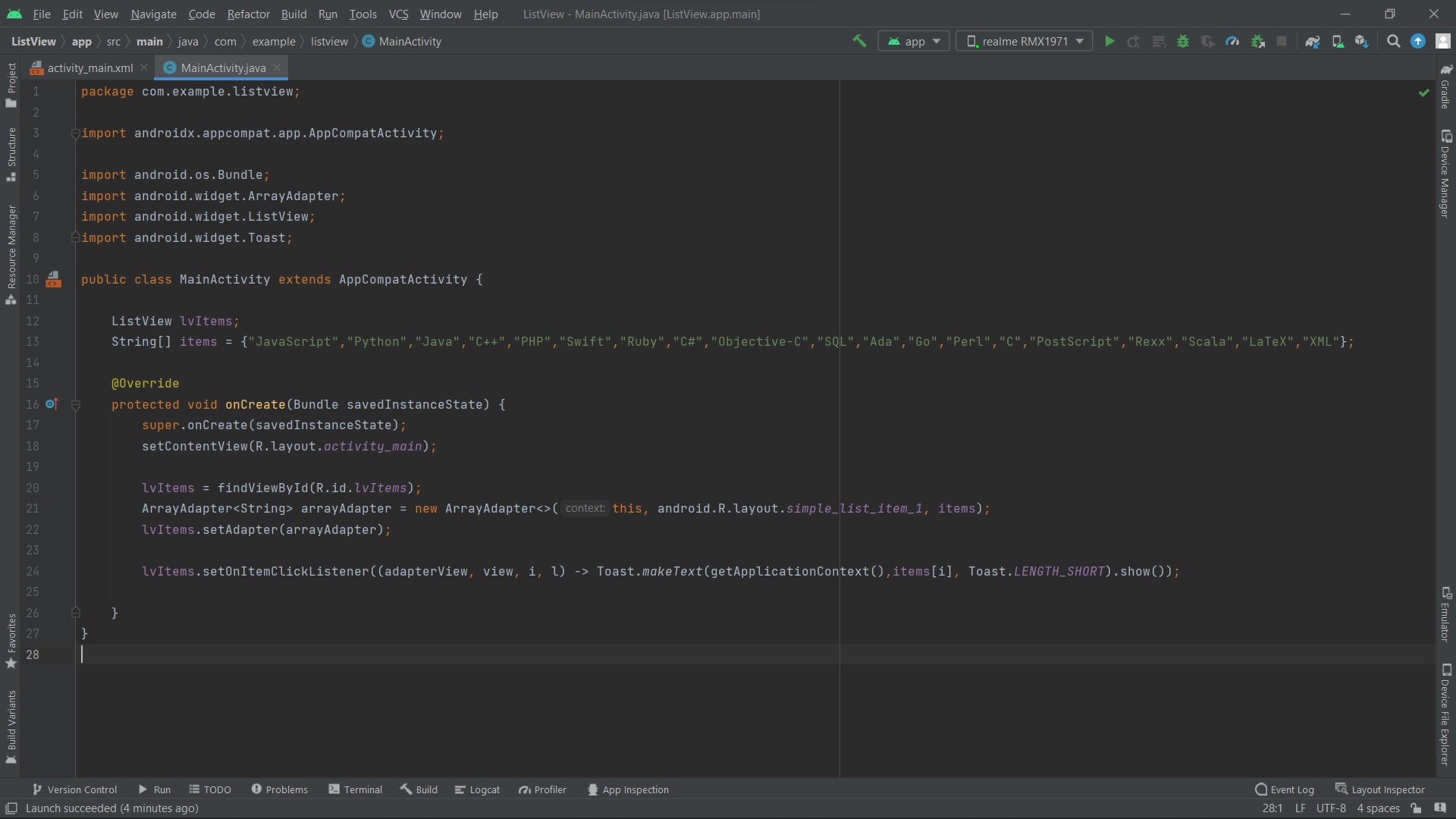The image size is (1456, 819).
Task: Run the app with green play button
Action: 1109,41
